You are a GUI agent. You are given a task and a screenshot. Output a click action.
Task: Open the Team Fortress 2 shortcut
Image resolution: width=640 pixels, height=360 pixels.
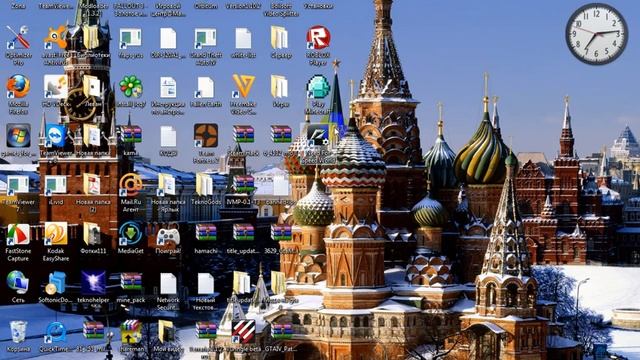pyautogui.click(x=206, y=136)
